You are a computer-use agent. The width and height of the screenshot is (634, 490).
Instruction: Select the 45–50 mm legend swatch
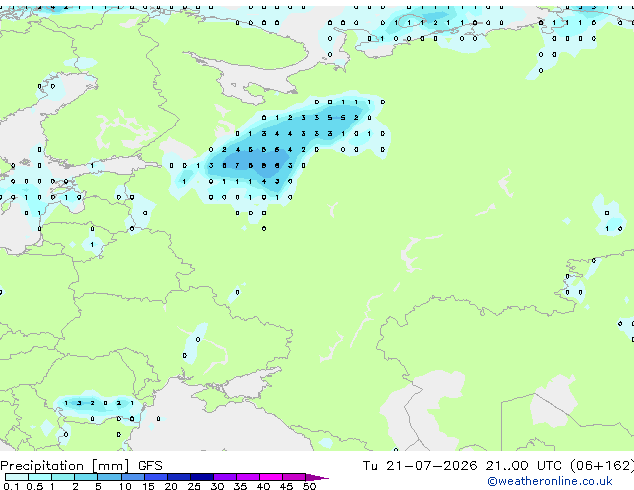294,477
